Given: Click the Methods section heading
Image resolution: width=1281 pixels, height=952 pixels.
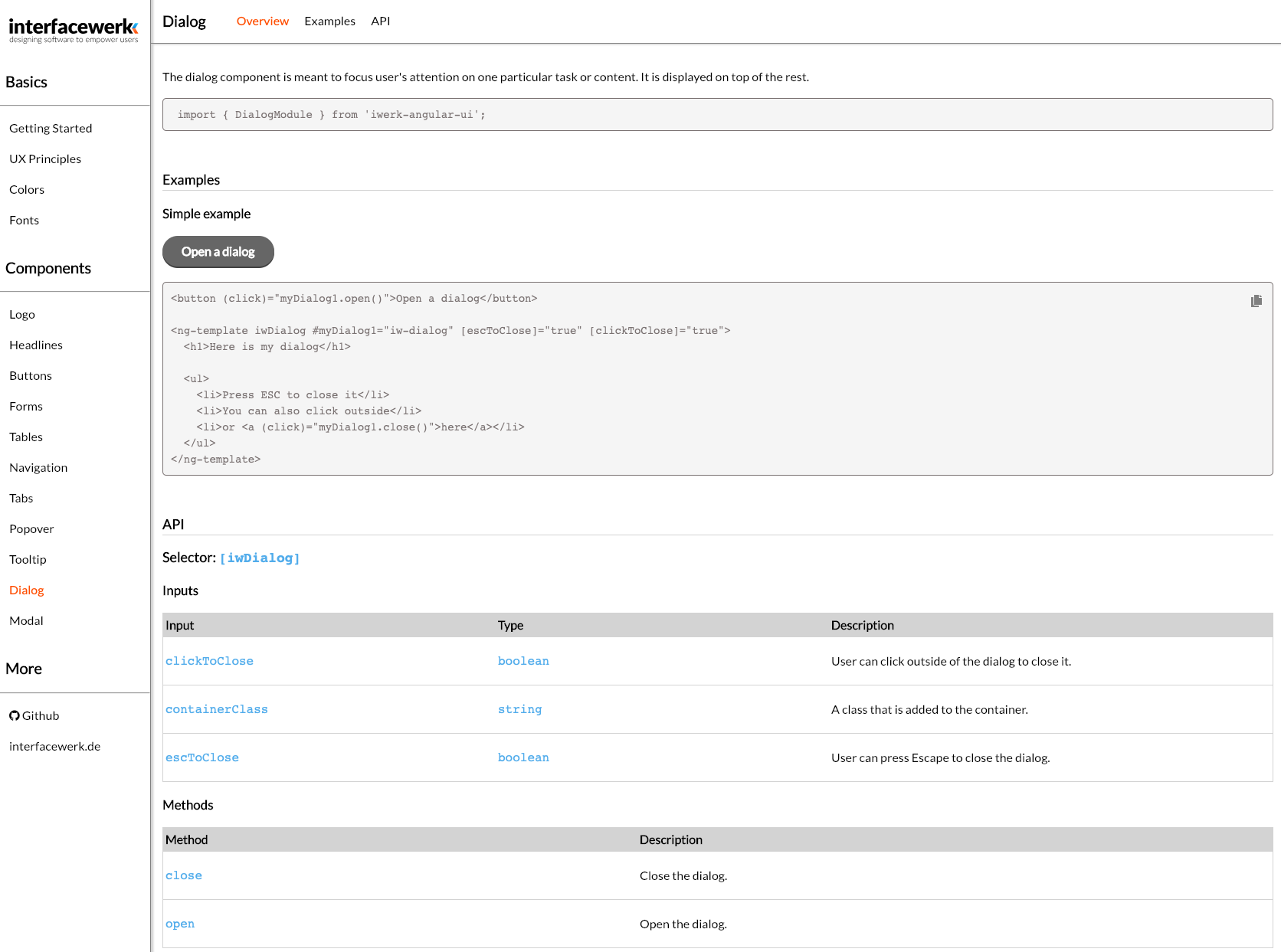Looking at the screenshot, I should pos(188,805).
